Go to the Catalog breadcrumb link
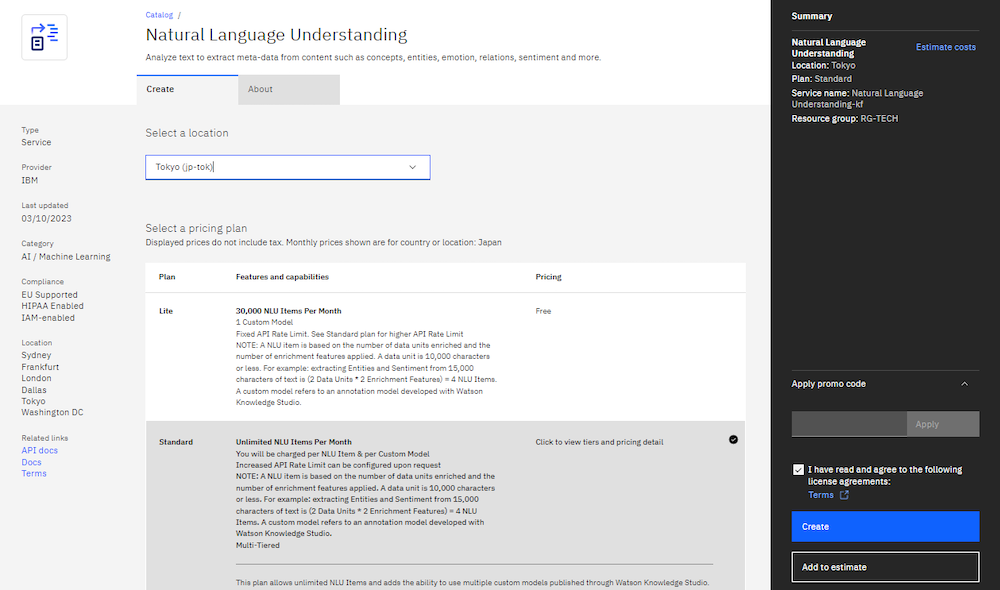The image size is (1000, 590). (159, 16)
